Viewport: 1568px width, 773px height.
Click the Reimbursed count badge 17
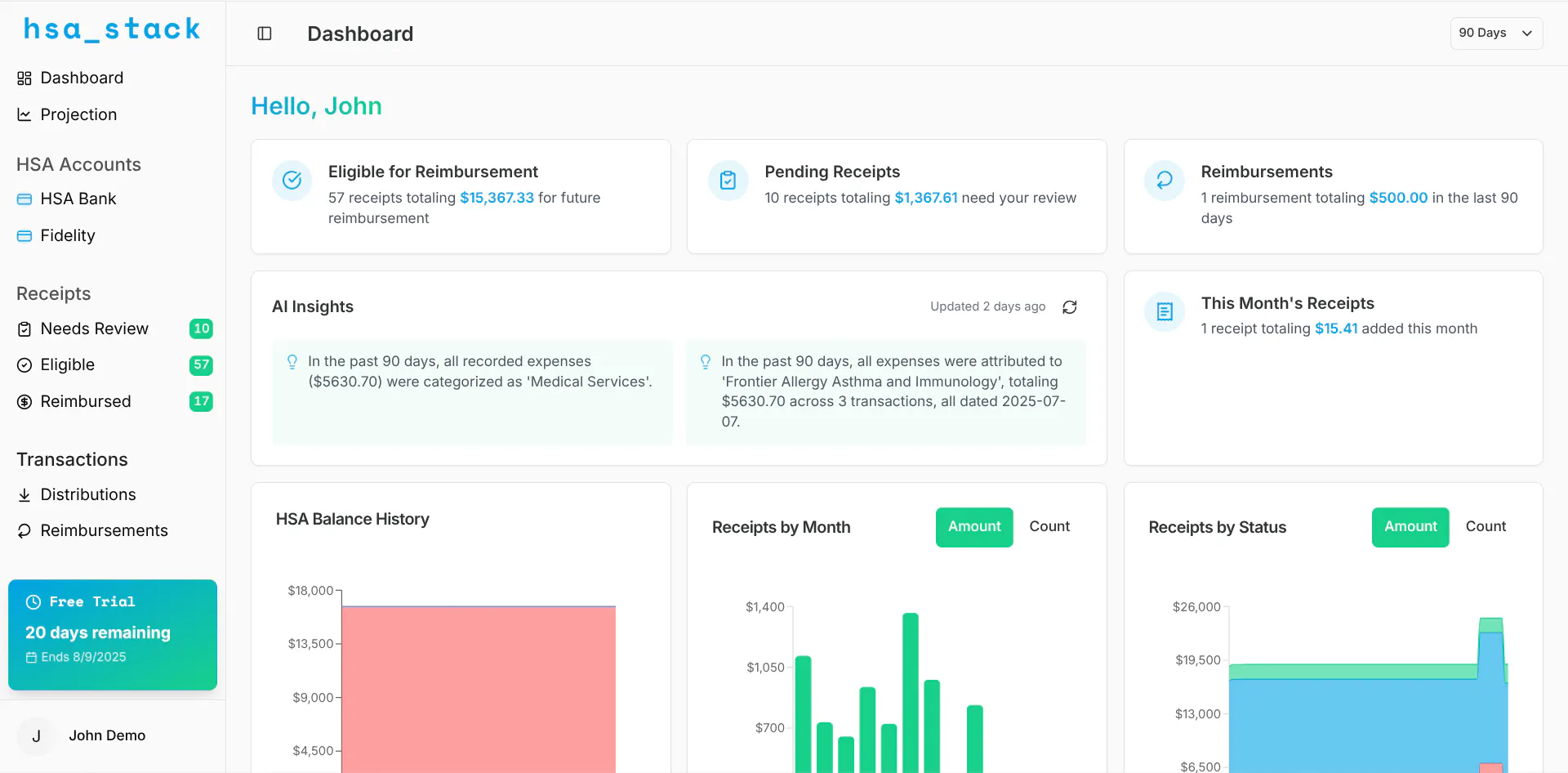coord(201,402)
